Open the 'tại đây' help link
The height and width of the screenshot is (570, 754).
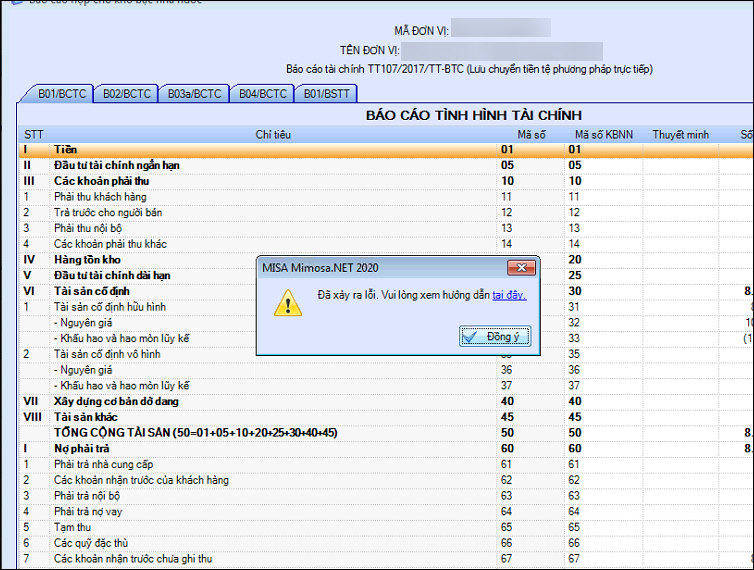[x=509, y=296]
